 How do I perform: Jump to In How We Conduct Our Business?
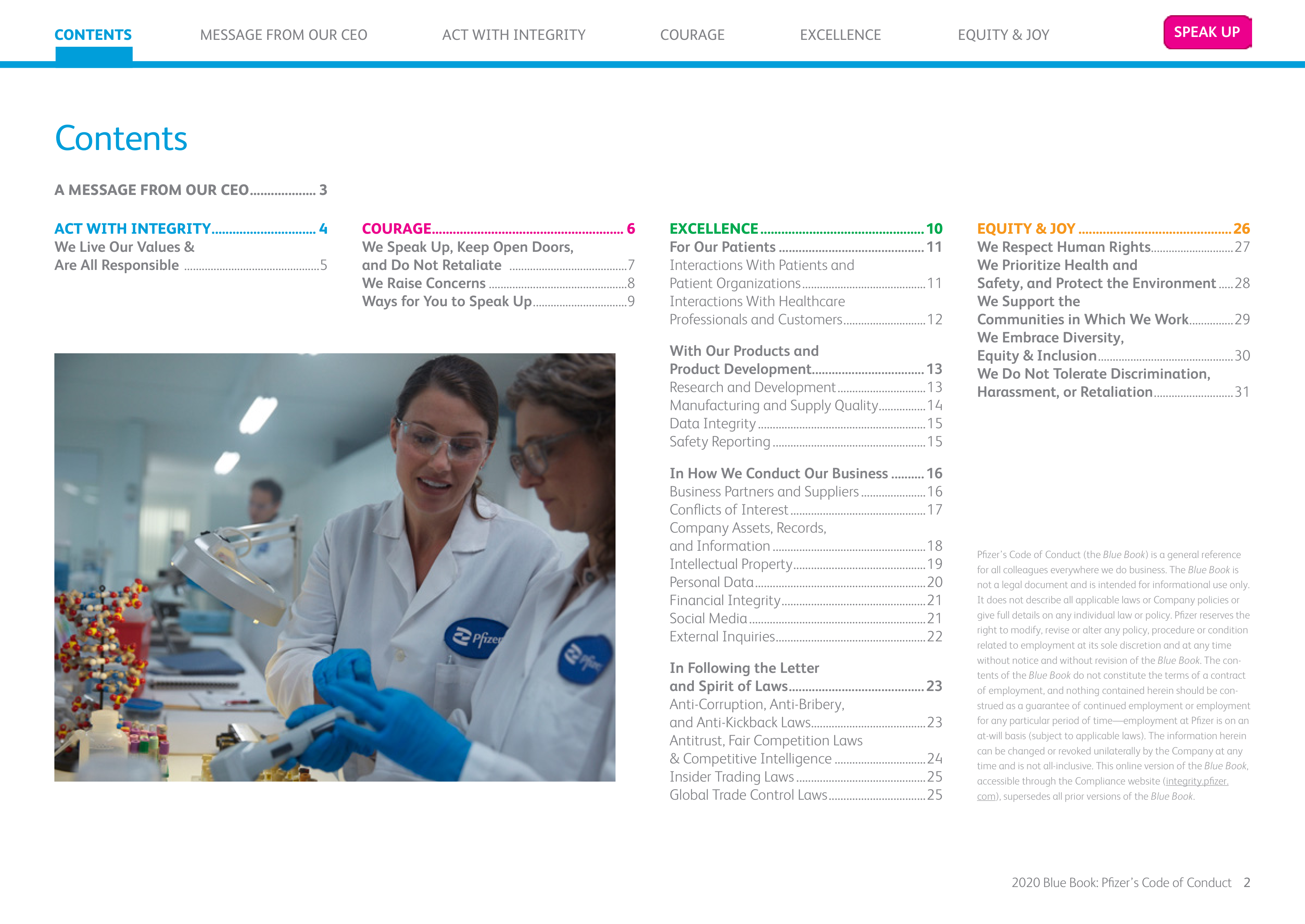806,473
